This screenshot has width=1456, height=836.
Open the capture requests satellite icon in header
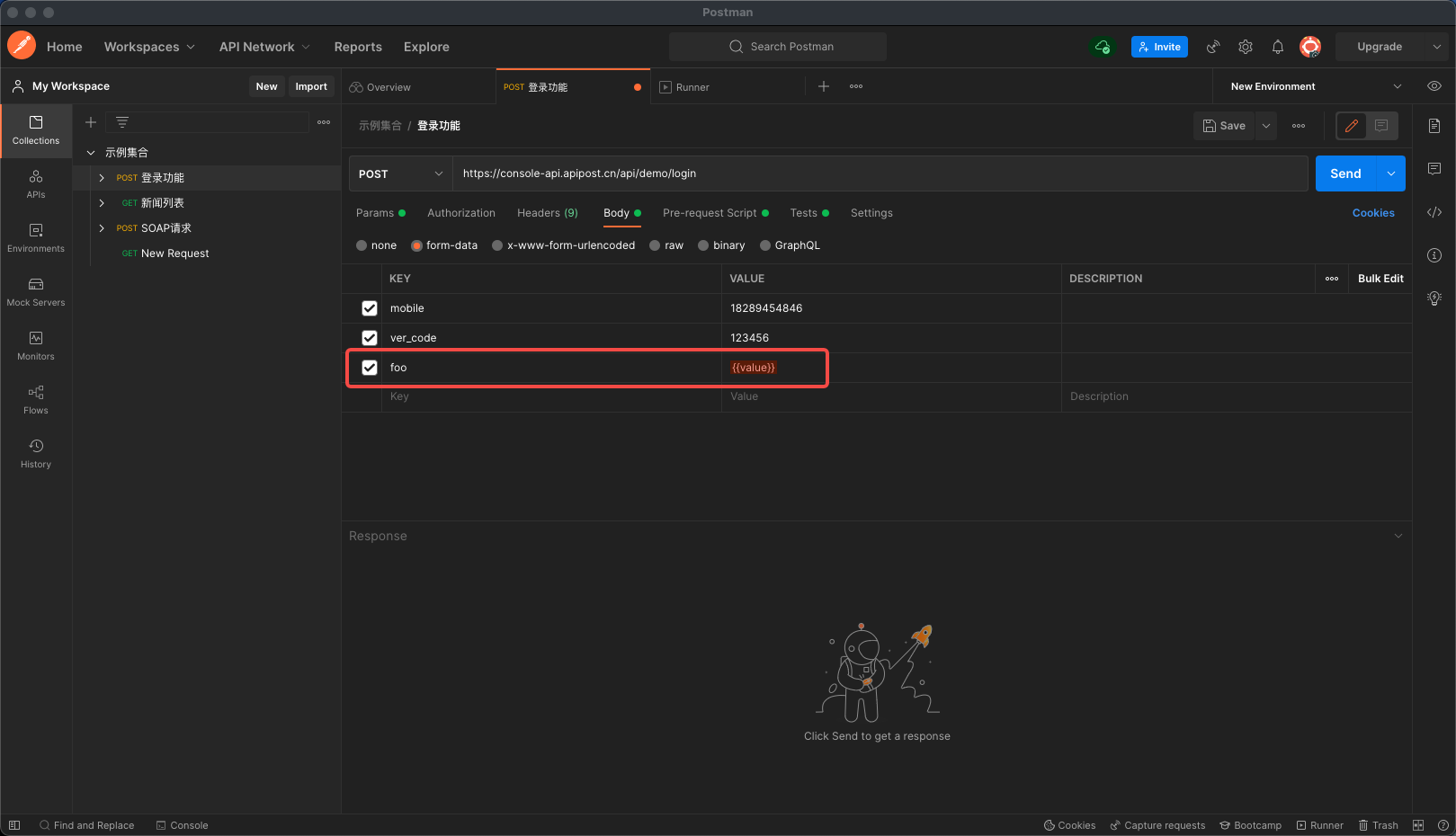(1213, 47)
